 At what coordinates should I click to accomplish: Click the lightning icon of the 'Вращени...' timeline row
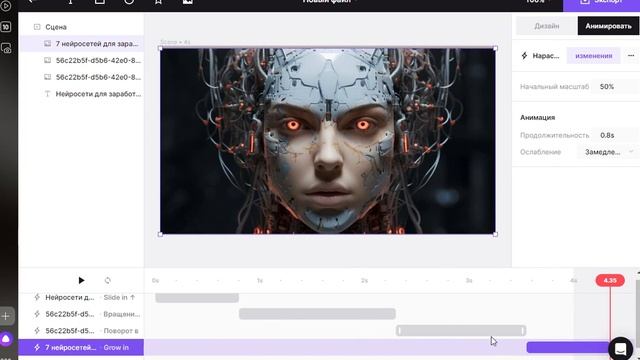(x=37, y=314)
